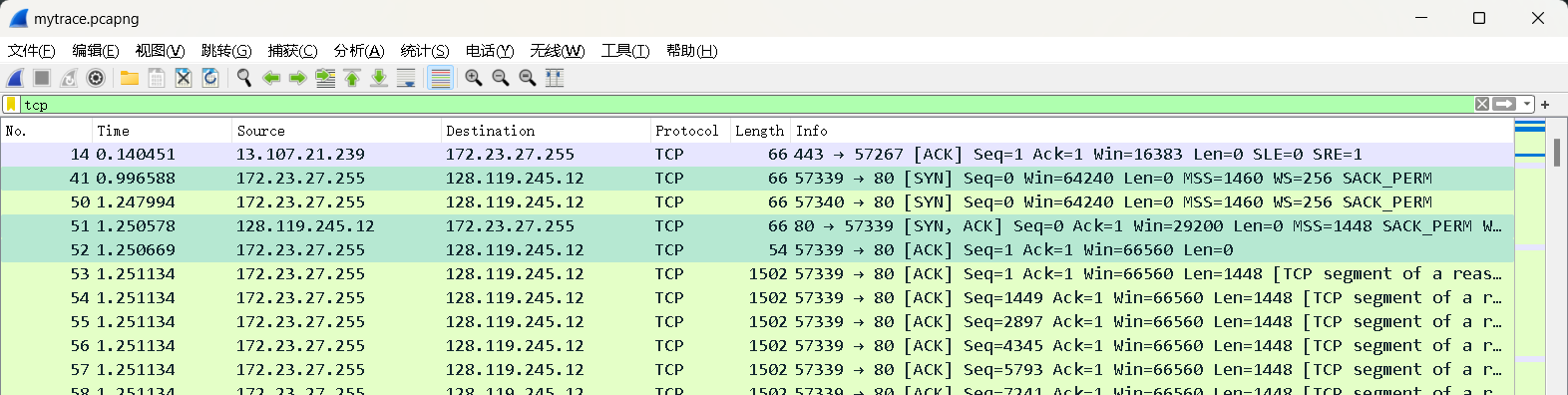Open the 统计(S) menu
Image resolution: width=1568 pixels, height=395 pixels.
(x=425, y=51)
